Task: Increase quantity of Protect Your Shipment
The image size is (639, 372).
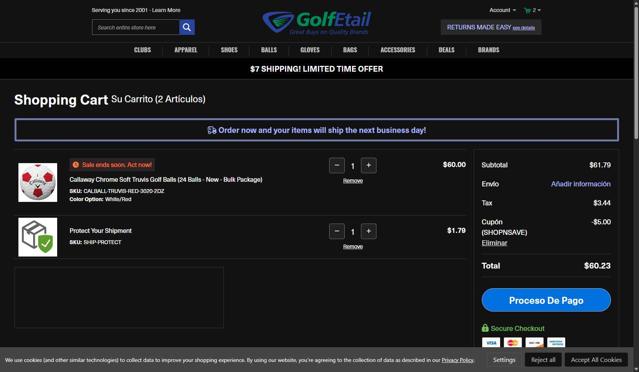Action: pos(368,231)
